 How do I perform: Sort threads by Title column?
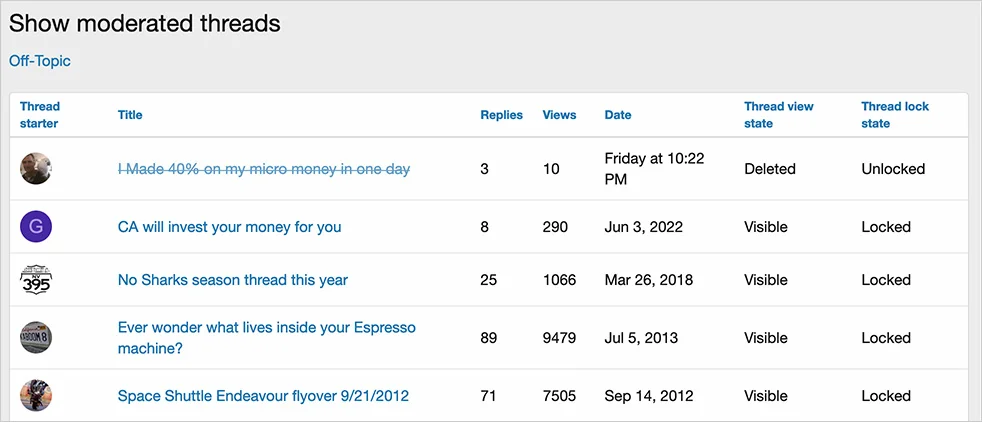pyautogui.click(x=130, y=115)
